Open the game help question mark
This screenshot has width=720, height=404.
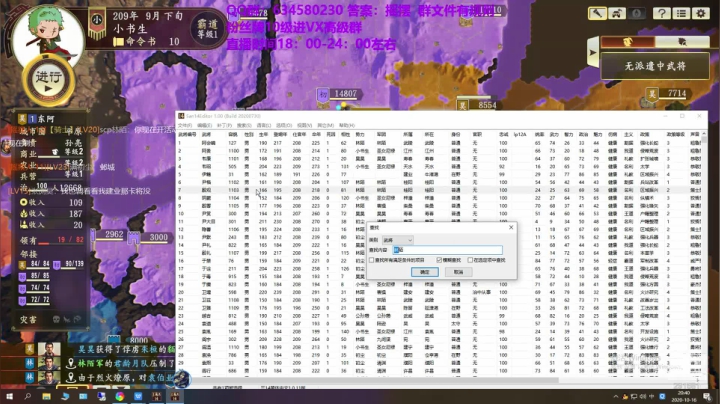point(661,13)
